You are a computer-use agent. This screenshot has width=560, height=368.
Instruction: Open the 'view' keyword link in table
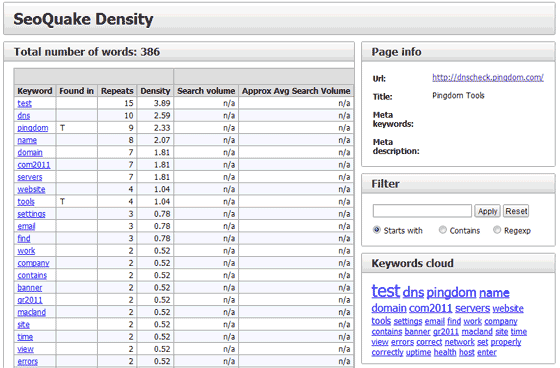pos(26,349)
